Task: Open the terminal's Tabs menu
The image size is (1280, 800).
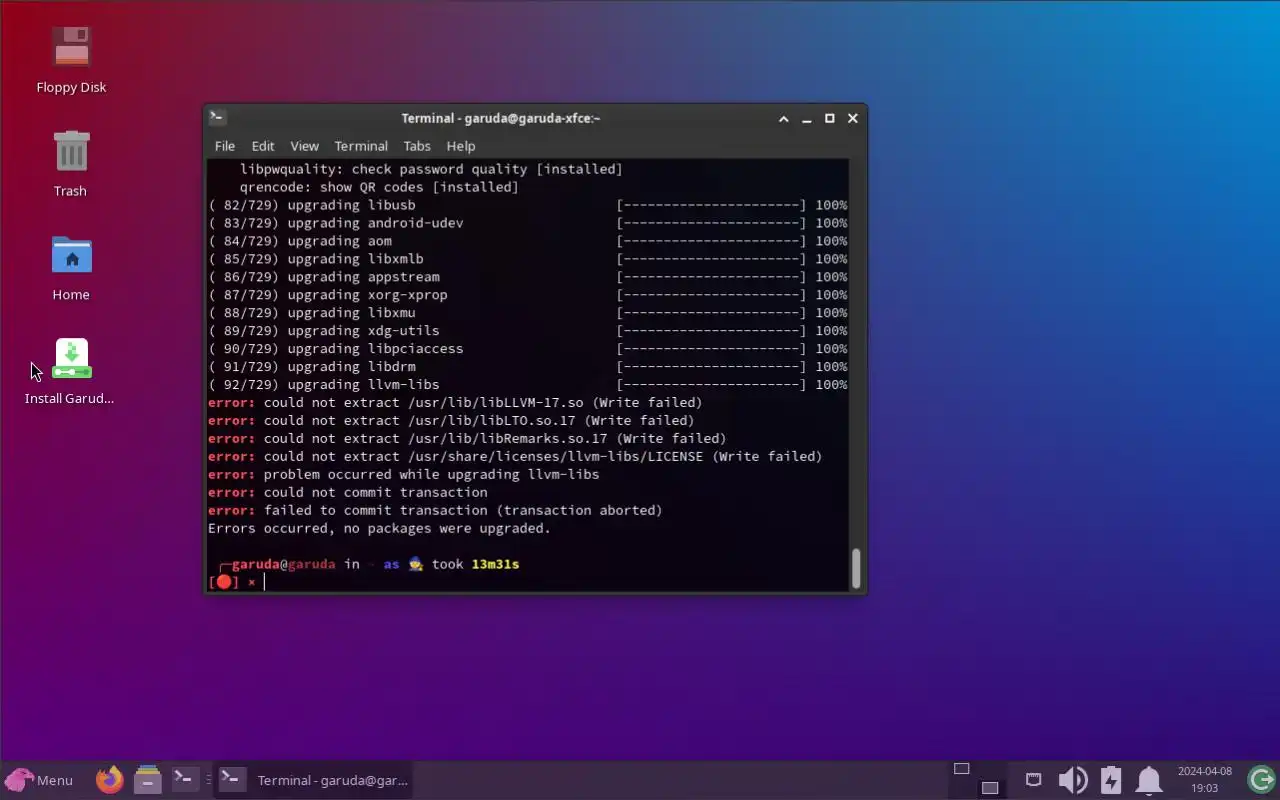Action: point(417,146)
